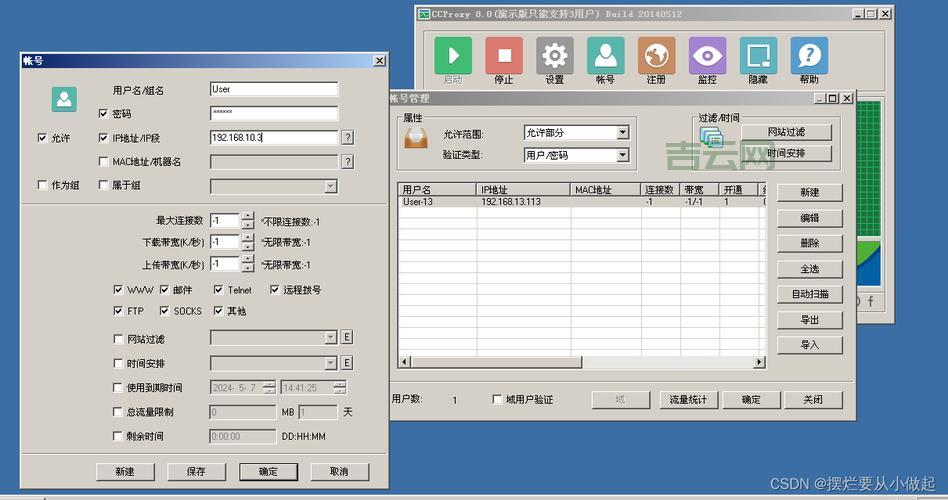This screenshot has height=500, width=948.
Task: Click the green Start (启动) icon
Action: (x=453, y=56)
